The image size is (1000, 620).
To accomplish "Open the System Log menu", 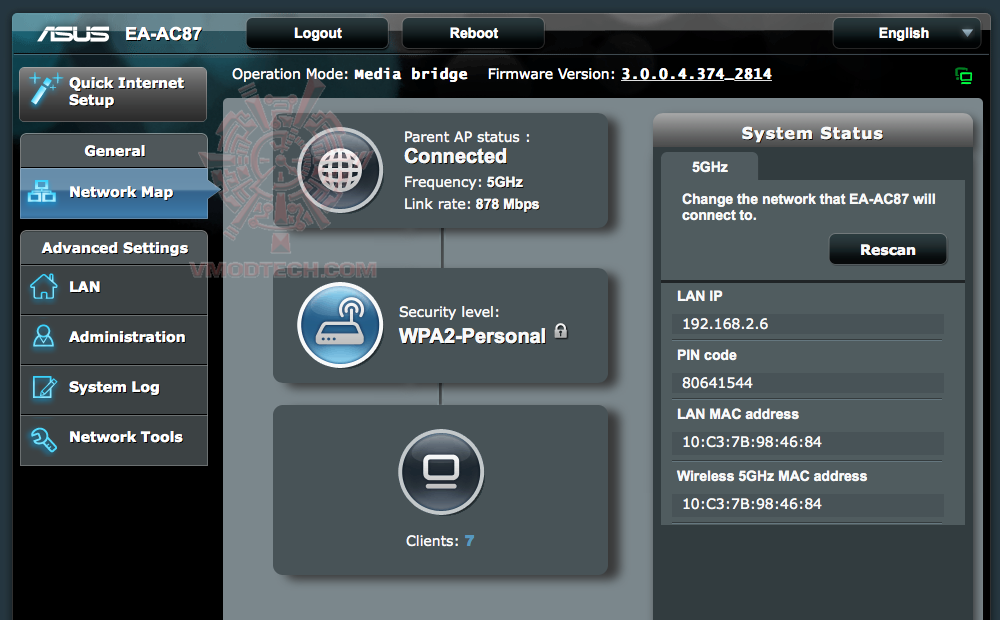I will (x=114, y=388).
